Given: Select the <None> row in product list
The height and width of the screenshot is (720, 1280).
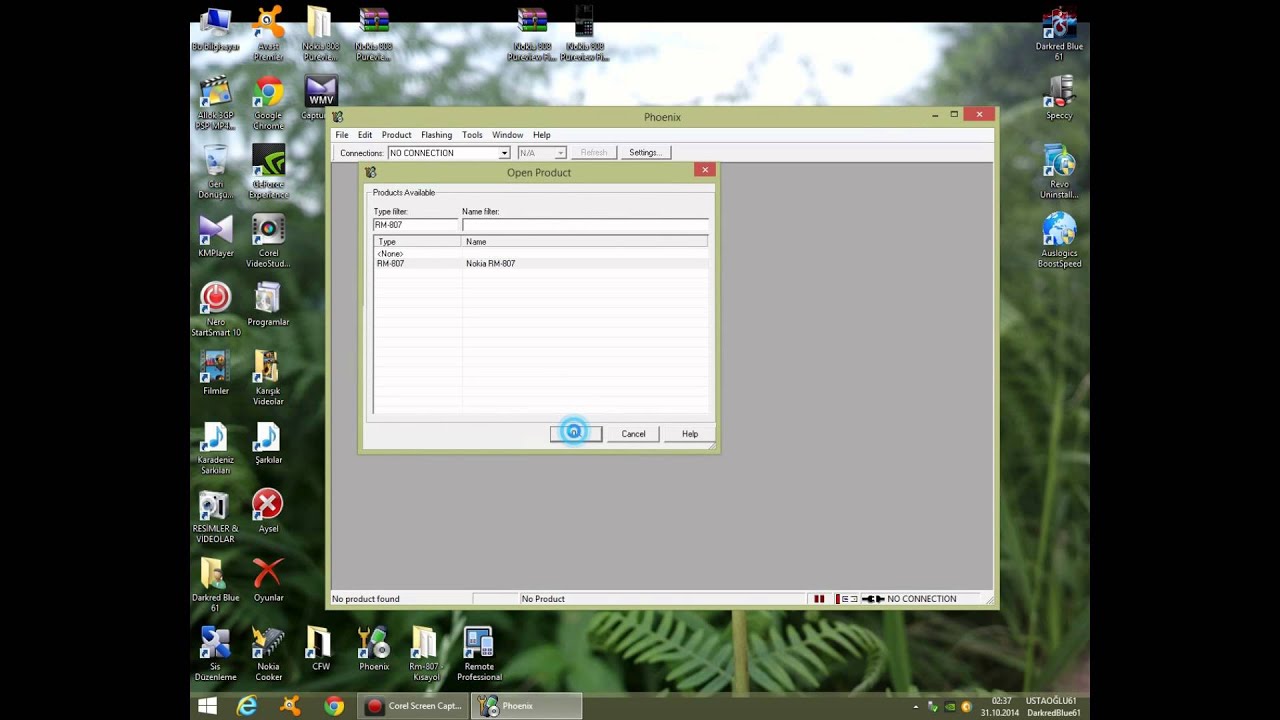Looking at the screenshot, I should (x=541, y=254).
